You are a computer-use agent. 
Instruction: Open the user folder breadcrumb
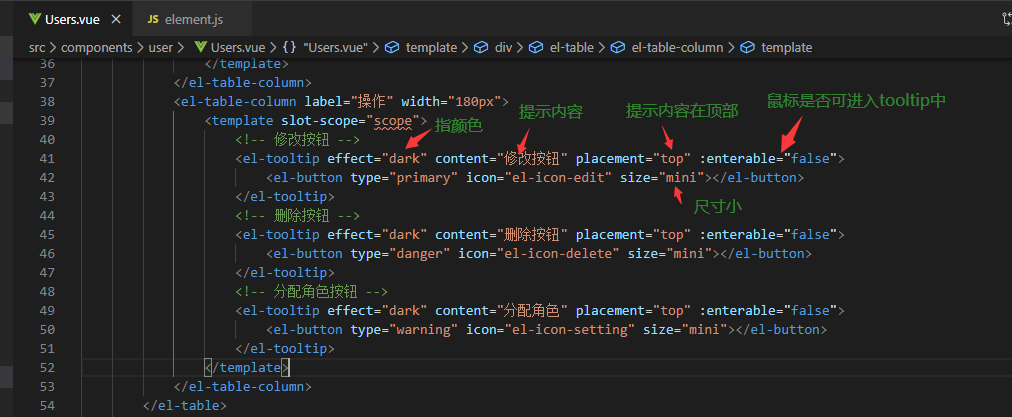[x=161, y=47]
